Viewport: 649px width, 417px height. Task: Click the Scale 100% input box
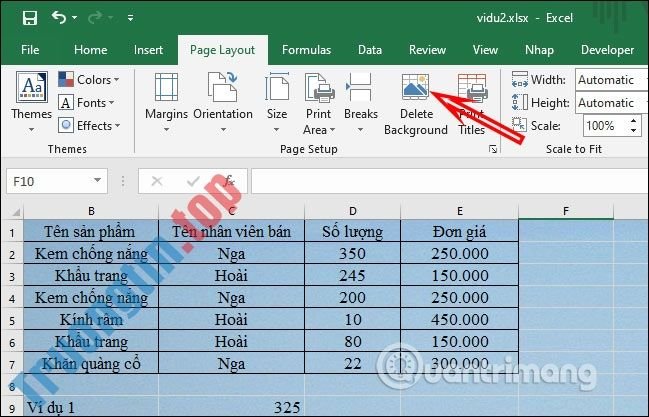604,125
